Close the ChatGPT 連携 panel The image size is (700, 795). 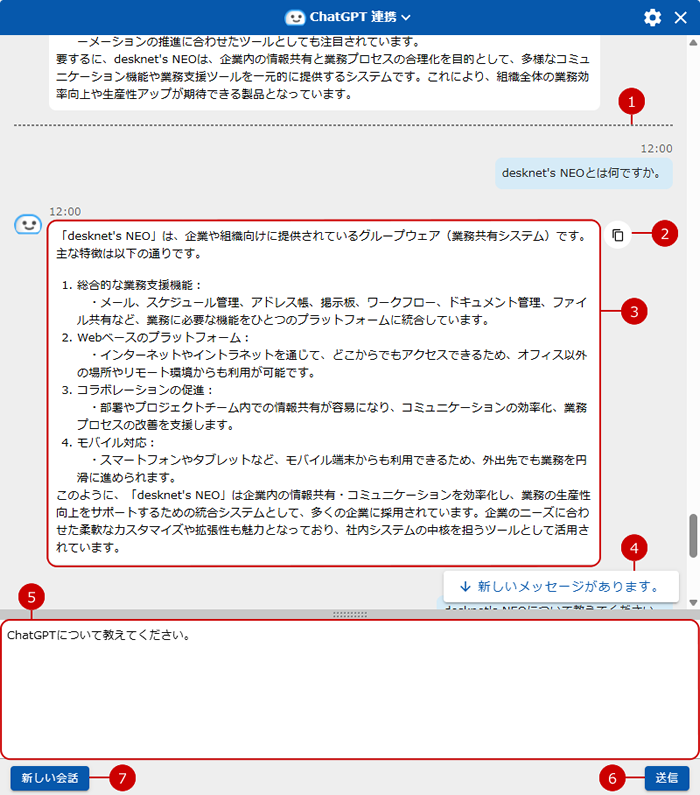coord(681,18)
